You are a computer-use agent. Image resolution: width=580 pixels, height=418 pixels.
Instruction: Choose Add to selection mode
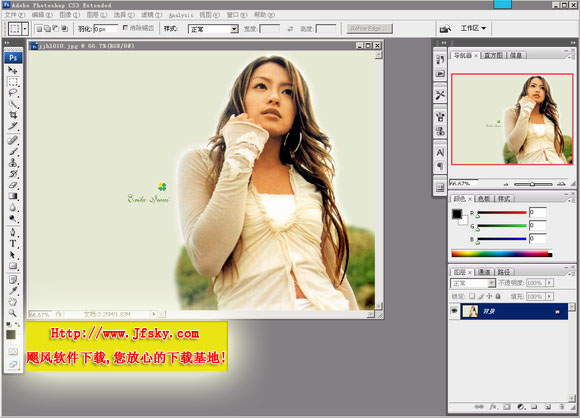click(47, 28)
